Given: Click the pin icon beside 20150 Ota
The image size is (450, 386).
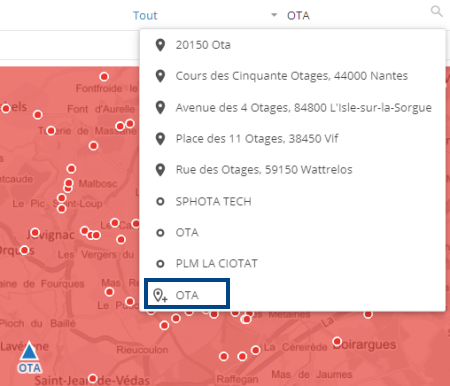Looking at the screenshot, I should 160,45.
